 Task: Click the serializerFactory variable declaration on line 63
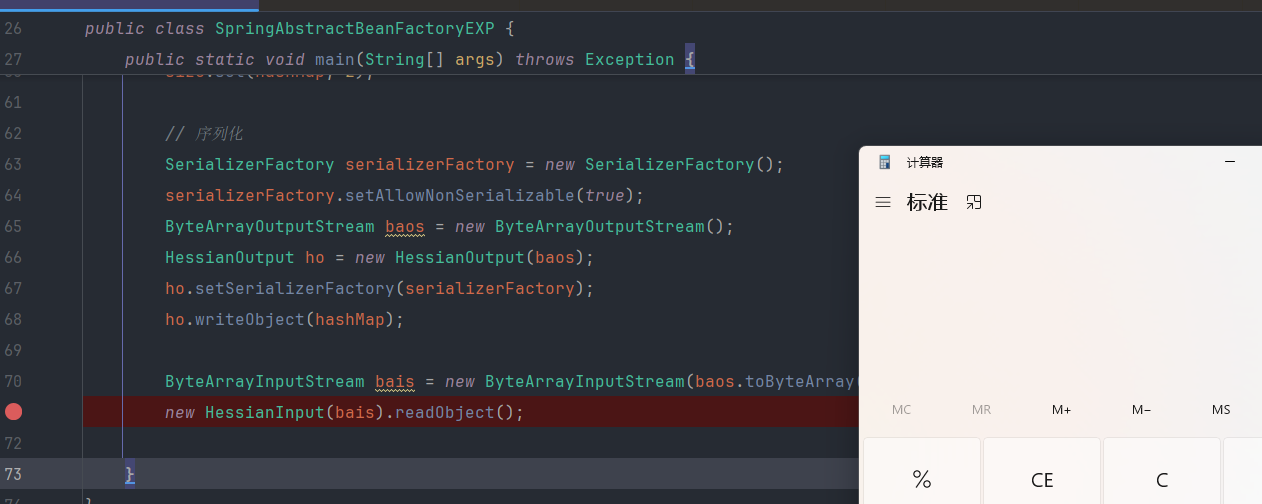(430, 164)
